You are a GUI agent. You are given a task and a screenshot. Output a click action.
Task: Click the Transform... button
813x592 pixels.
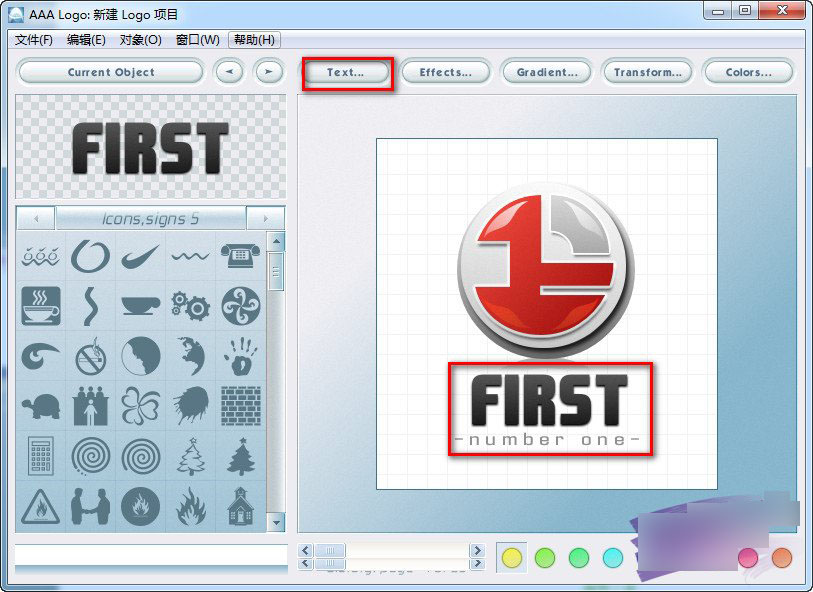tap(648, 73)
